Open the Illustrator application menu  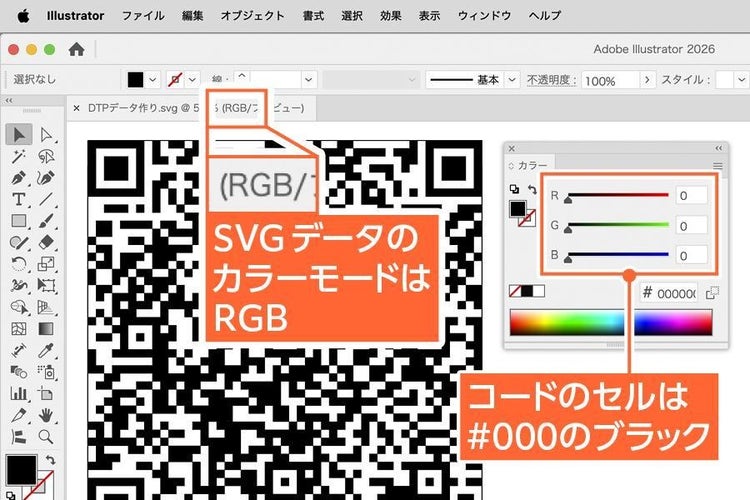(75, 15)
